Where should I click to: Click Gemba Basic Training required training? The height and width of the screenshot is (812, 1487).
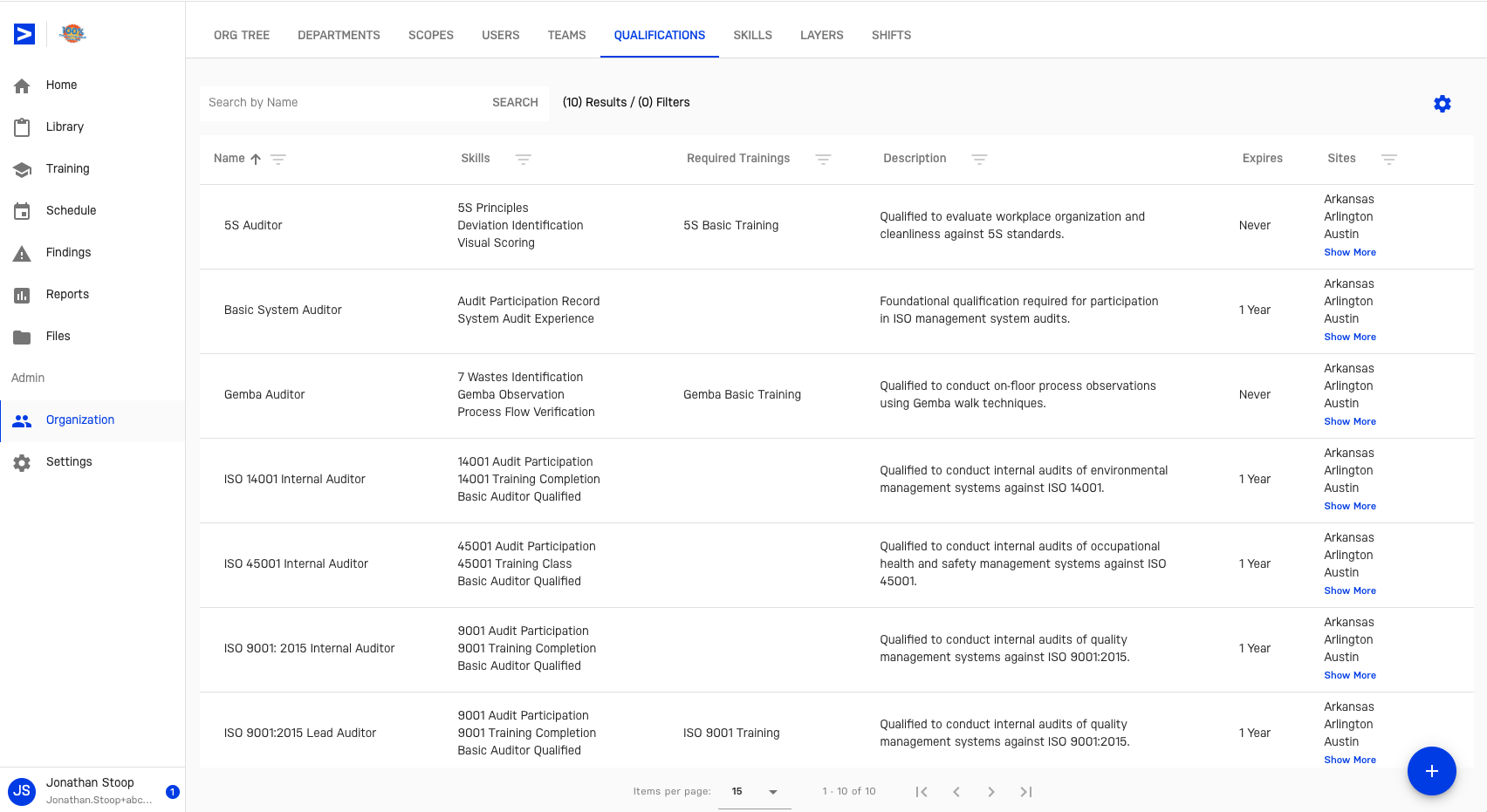pyautogui.click(x=742, y=395)
